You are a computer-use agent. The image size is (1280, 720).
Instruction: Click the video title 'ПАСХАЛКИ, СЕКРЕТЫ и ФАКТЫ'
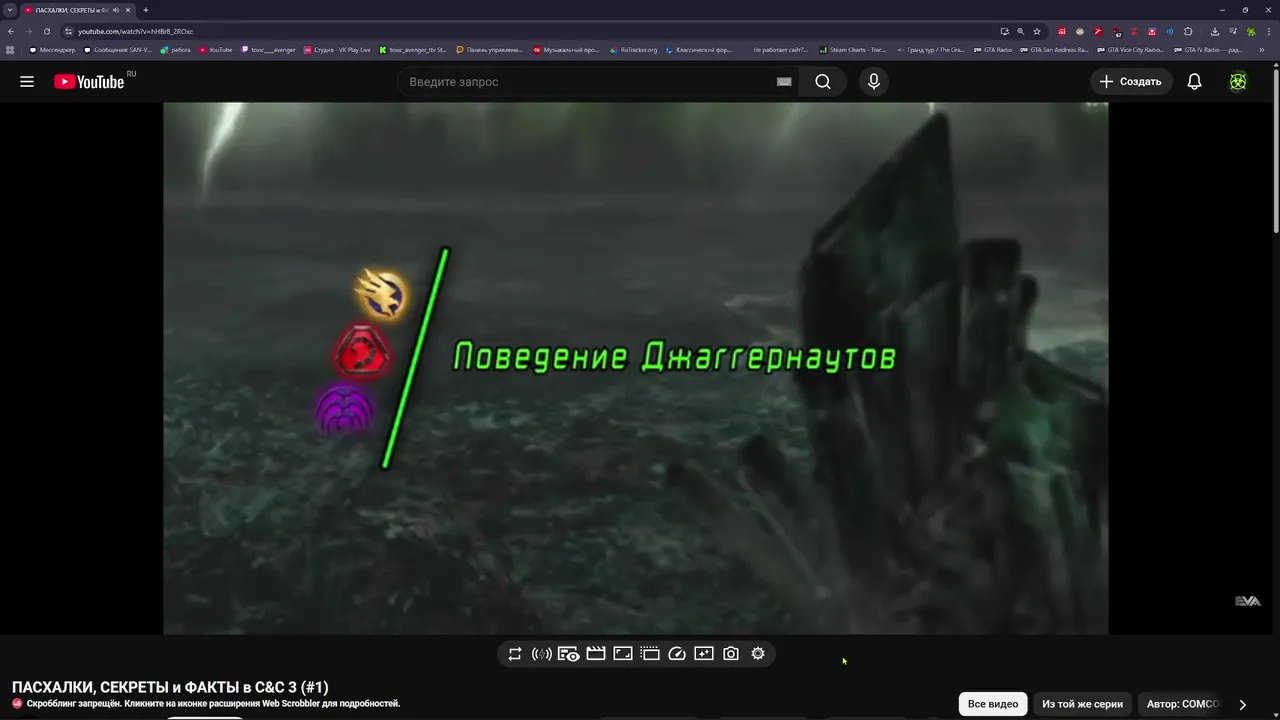coord(170,687)
